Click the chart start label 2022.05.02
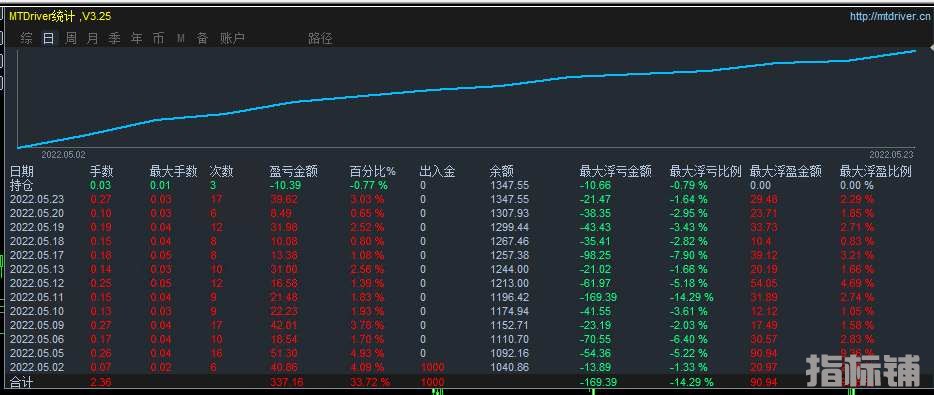This screenshot has height=395, width=934. click(x=64, y=154)
